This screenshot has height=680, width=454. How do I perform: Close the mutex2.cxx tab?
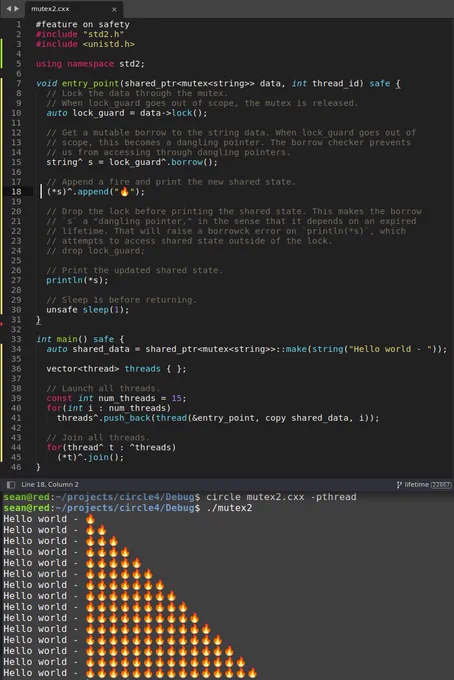[x=114, y=9]
